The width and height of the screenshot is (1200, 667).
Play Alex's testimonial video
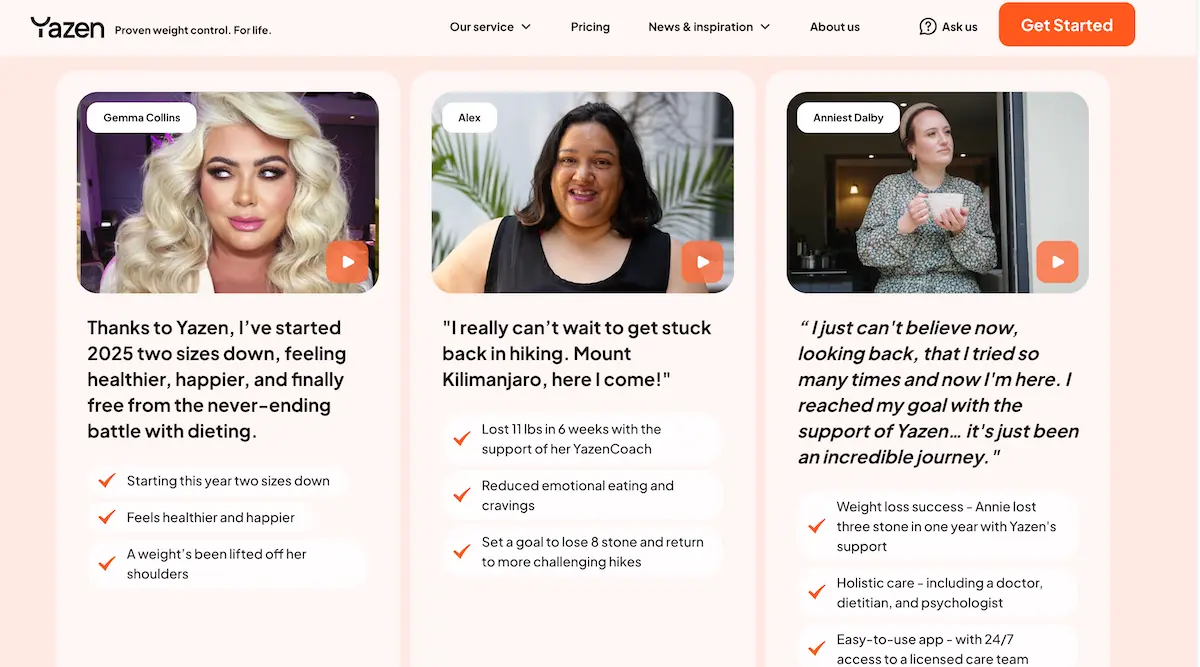(702, 262)
